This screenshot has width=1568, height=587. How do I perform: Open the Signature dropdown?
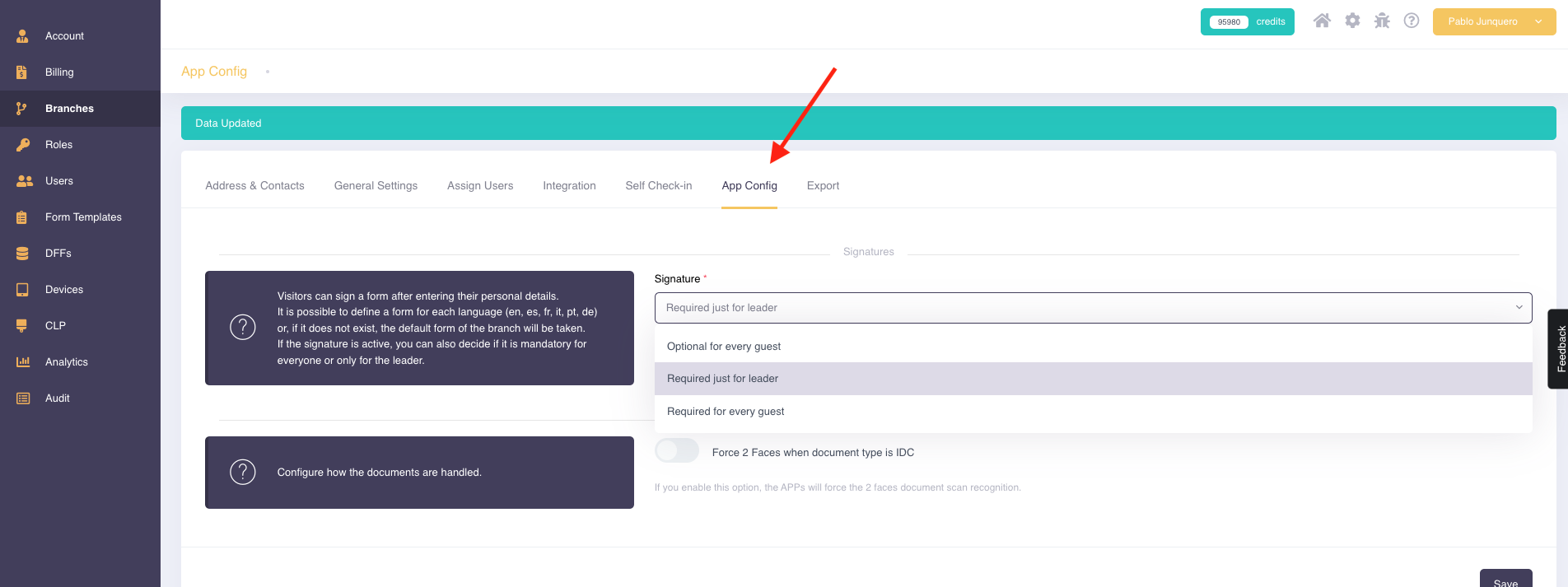[x=1093, y=308]
